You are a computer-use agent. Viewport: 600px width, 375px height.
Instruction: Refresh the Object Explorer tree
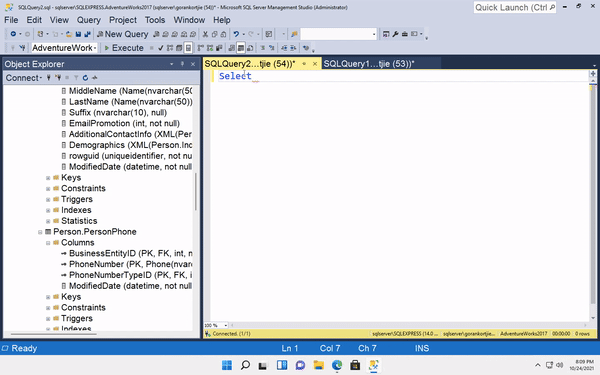(x=85, y=78)
